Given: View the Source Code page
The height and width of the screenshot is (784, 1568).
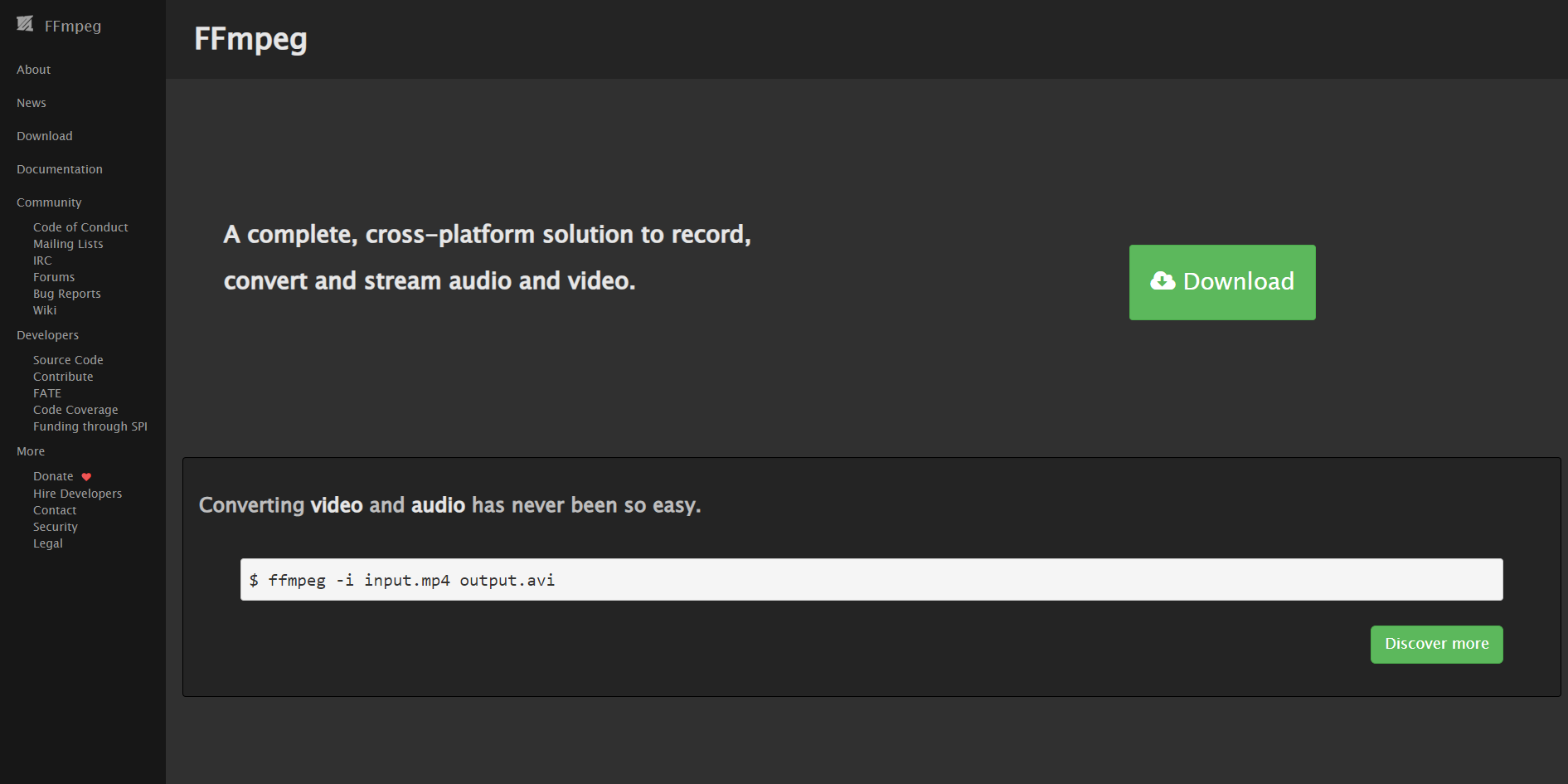Looking at the screenshot, I should 68,360.
